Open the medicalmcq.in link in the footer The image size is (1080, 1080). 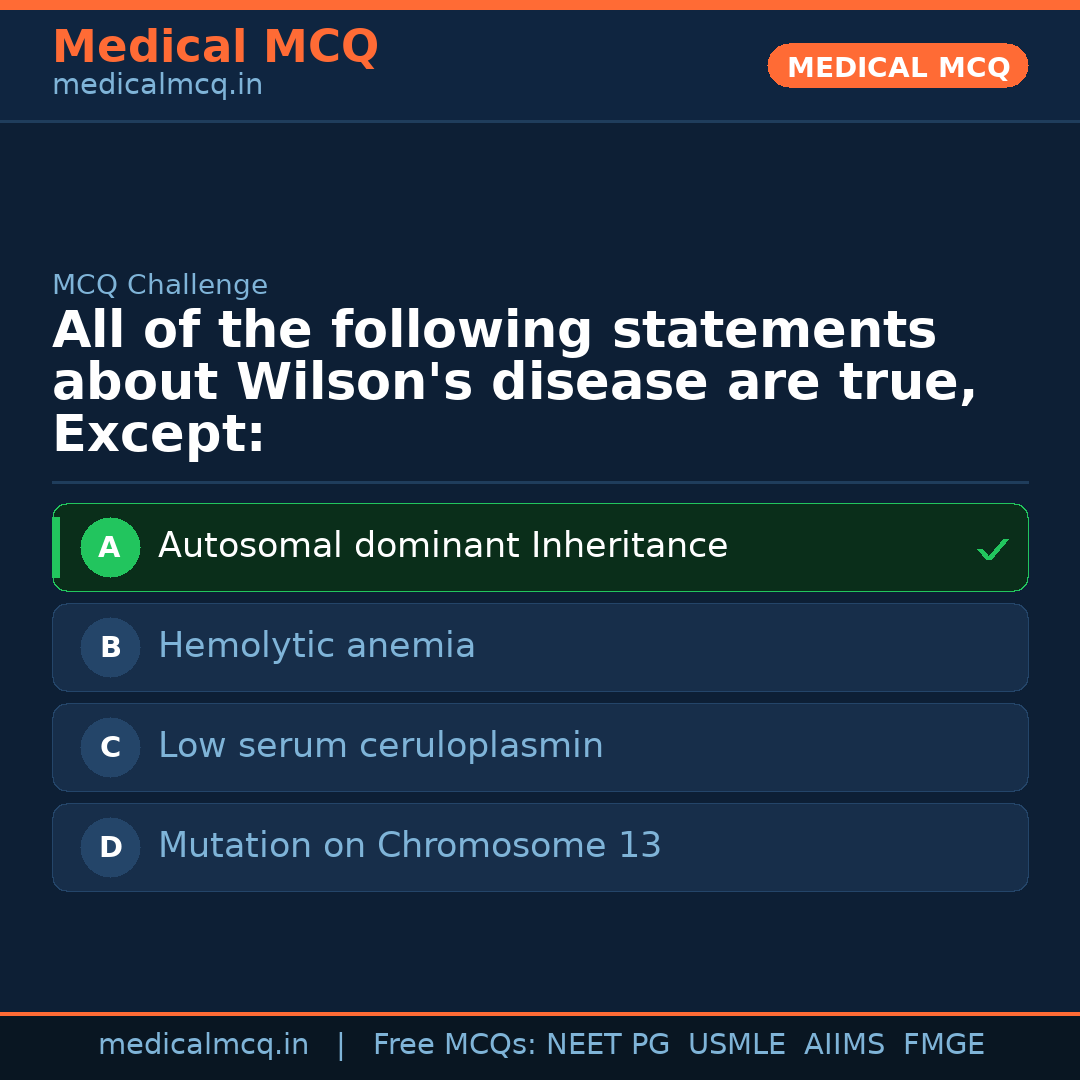point(203,1045)
